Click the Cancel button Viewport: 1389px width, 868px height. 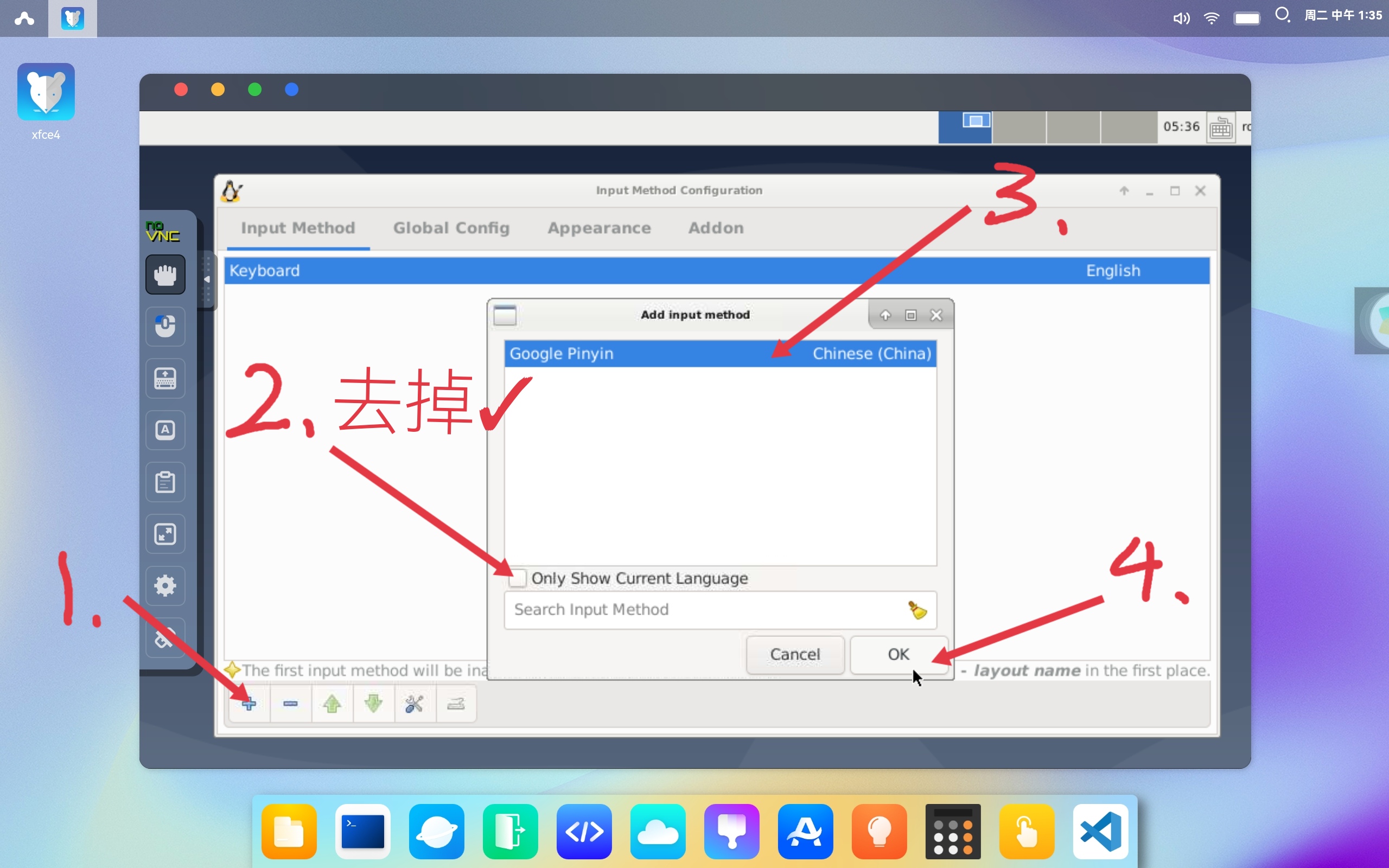click(795, 654)
